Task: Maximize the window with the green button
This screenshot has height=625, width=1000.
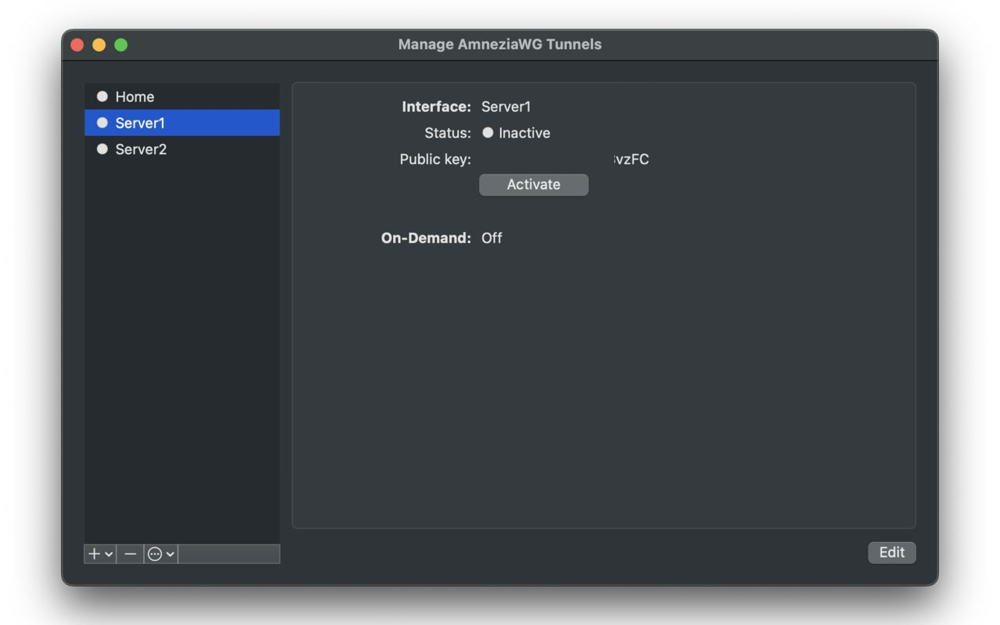Action: tap(121, 45)
